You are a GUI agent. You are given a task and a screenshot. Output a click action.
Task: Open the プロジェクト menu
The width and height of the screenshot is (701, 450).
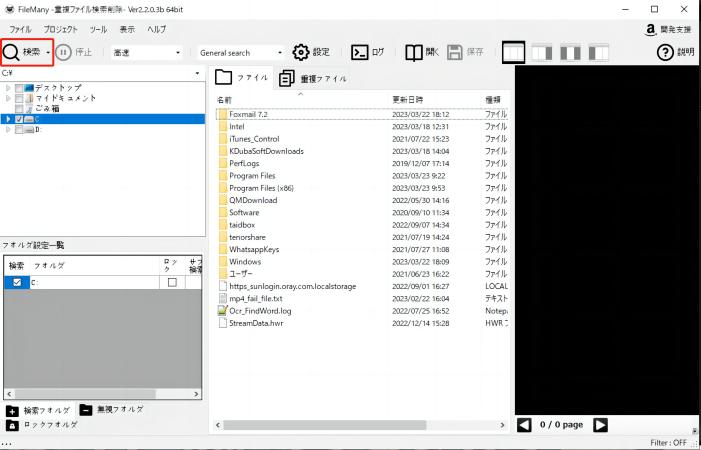point(60,29)
